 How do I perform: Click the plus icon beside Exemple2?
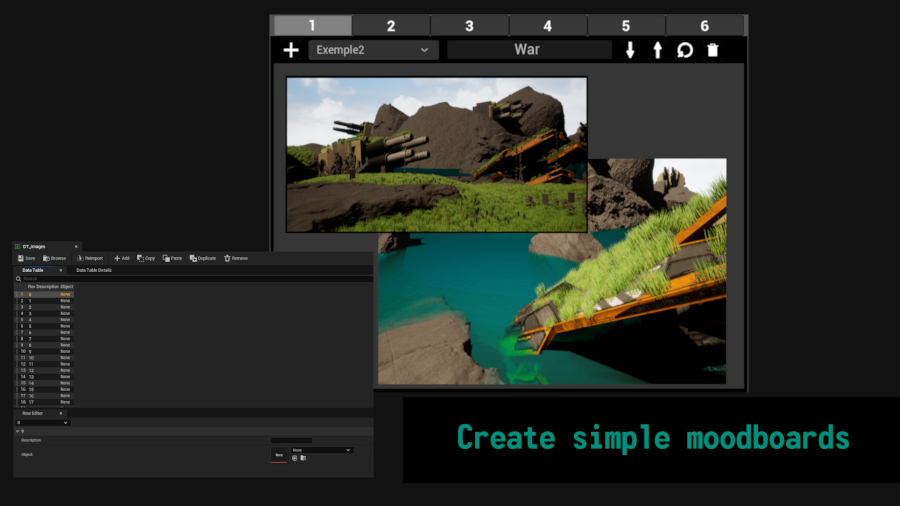point(291,50)
